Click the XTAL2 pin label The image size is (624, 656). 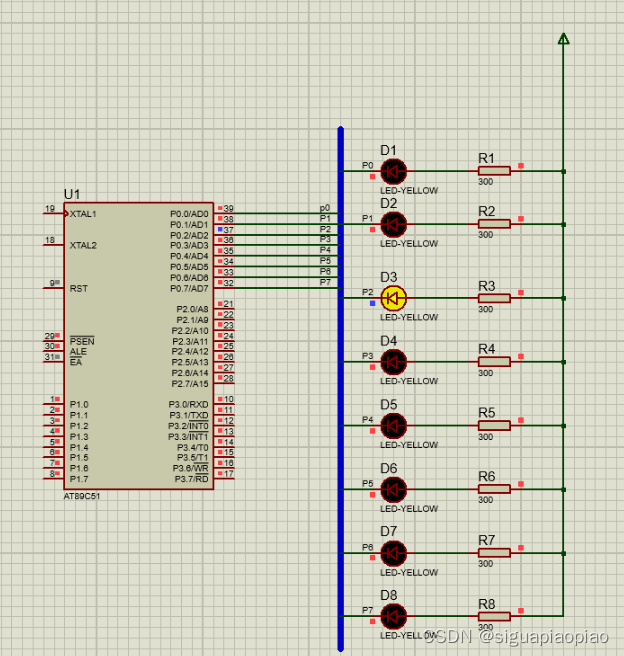83,245
